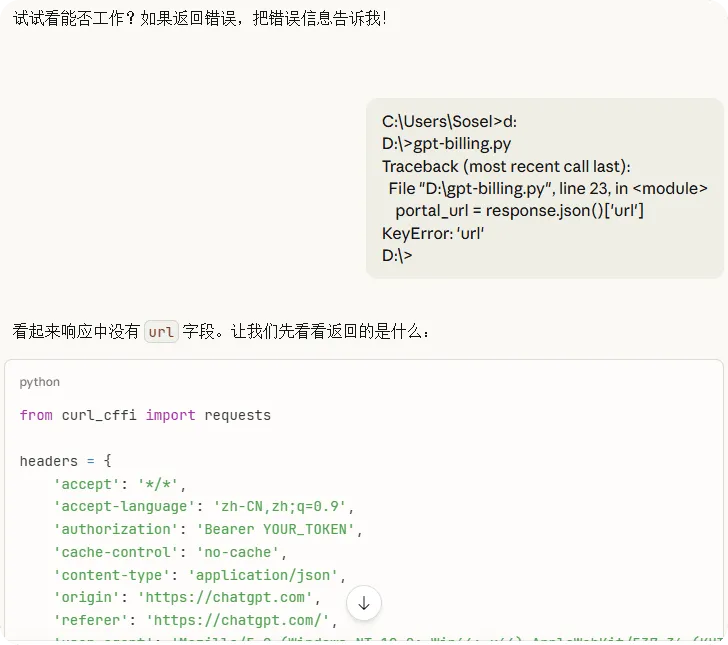Click the 'accept-language' header line
This screenshot has width=728, height=645.
tap(203, 506)
